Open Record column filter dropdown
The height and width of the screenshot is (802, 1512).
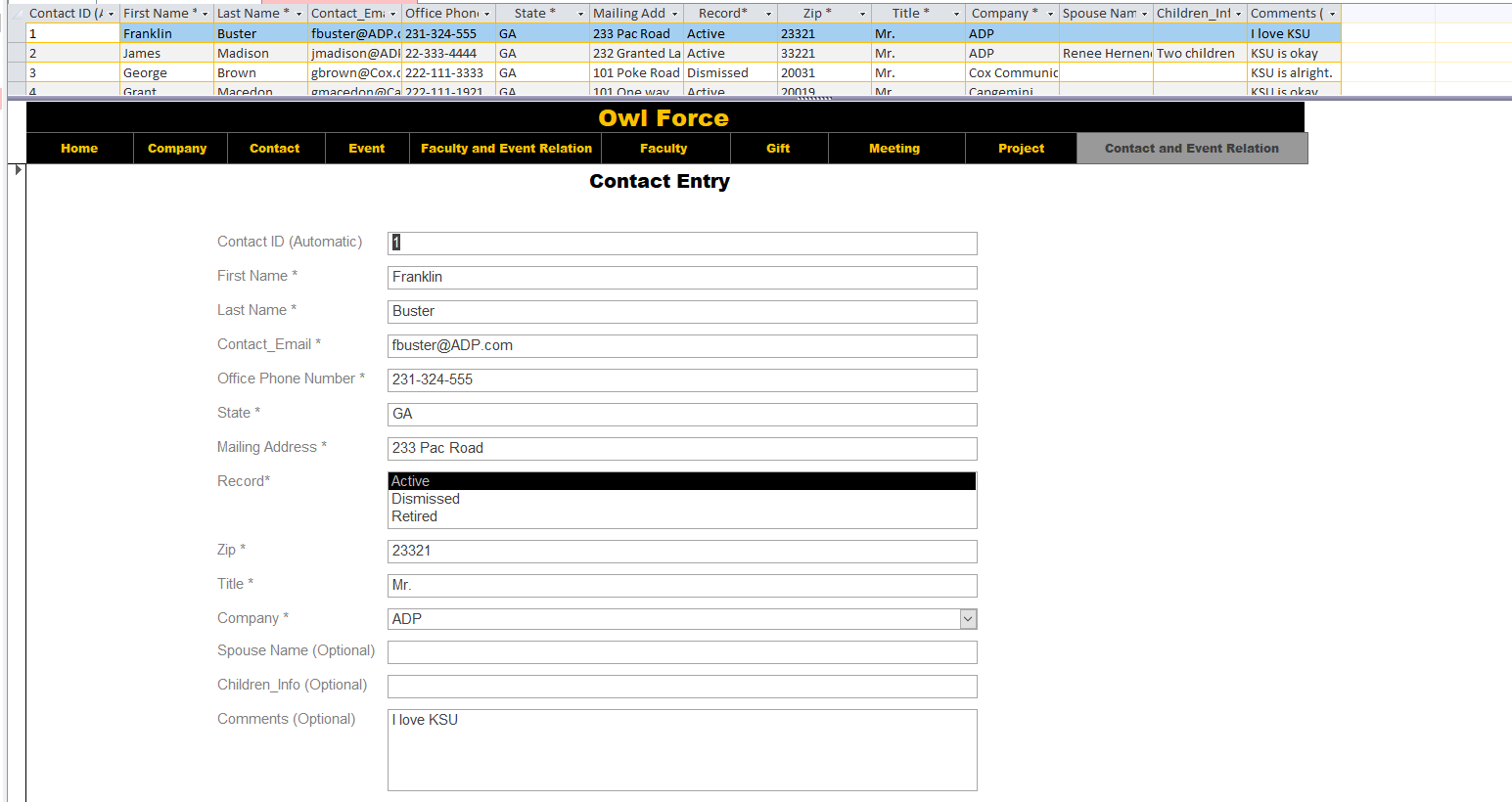point(768,14)
